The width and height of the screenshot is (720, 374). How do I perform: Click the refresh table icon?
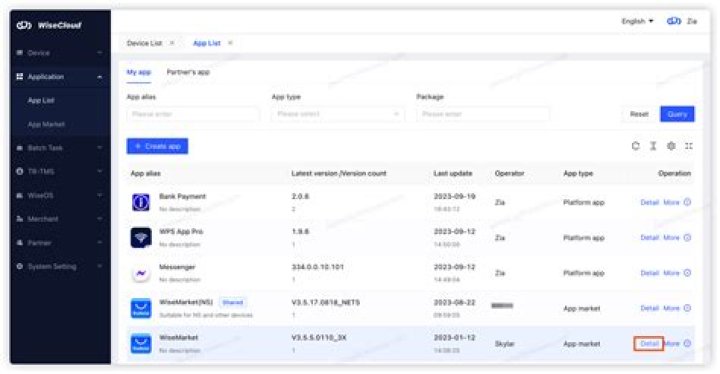click(636, 146)
